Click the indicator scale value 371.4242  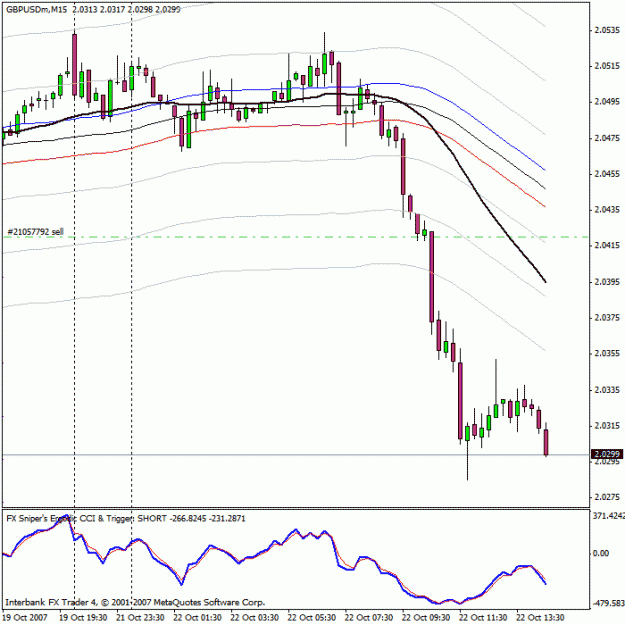pyautogui.click(x=609, y=516)
